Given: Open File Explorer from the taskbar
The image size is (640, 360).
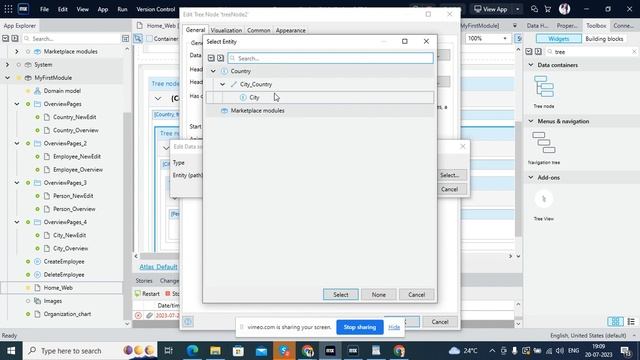Looking at the screenshot, I should tap(215, 351).
